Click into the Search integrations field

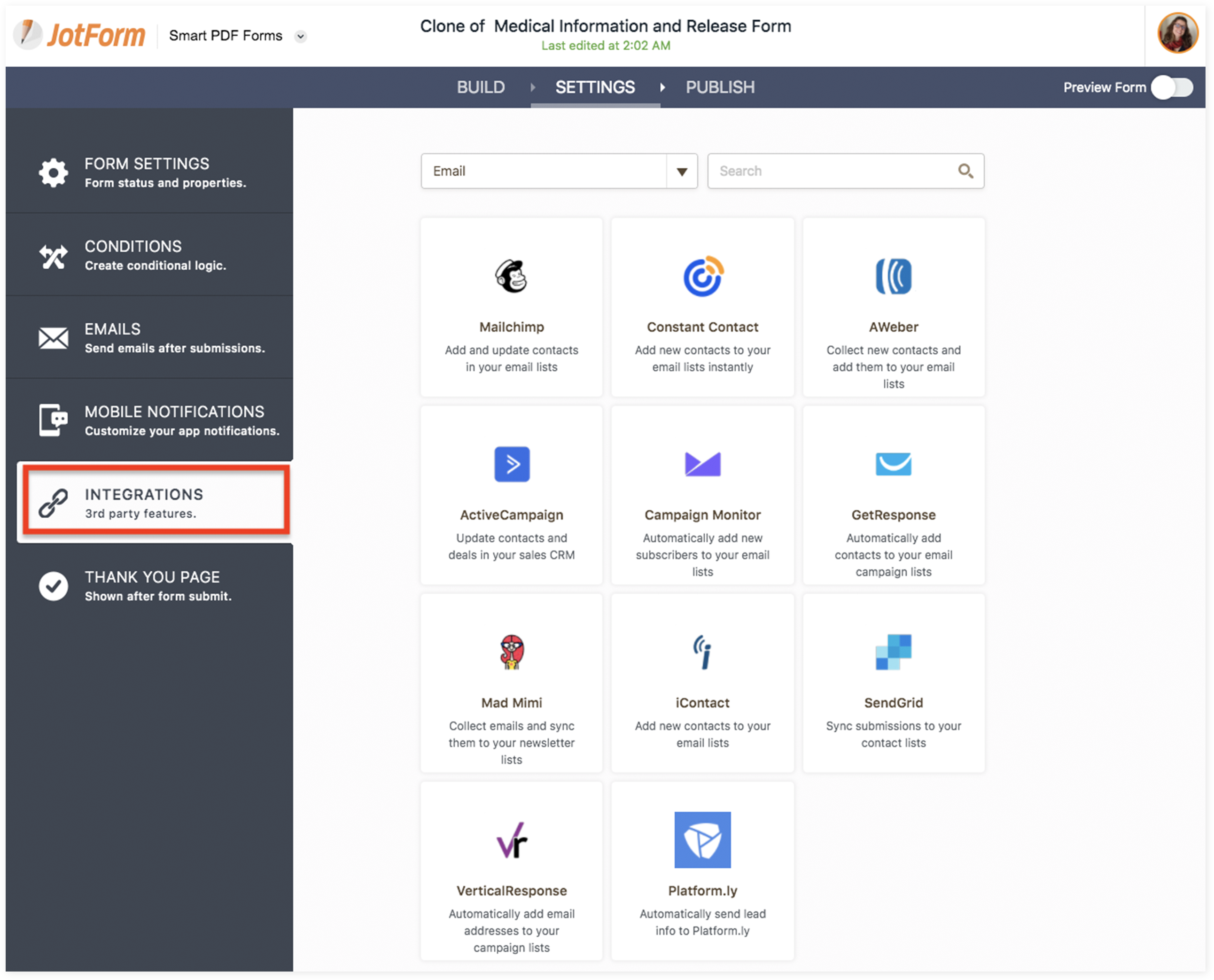point(830,171)
